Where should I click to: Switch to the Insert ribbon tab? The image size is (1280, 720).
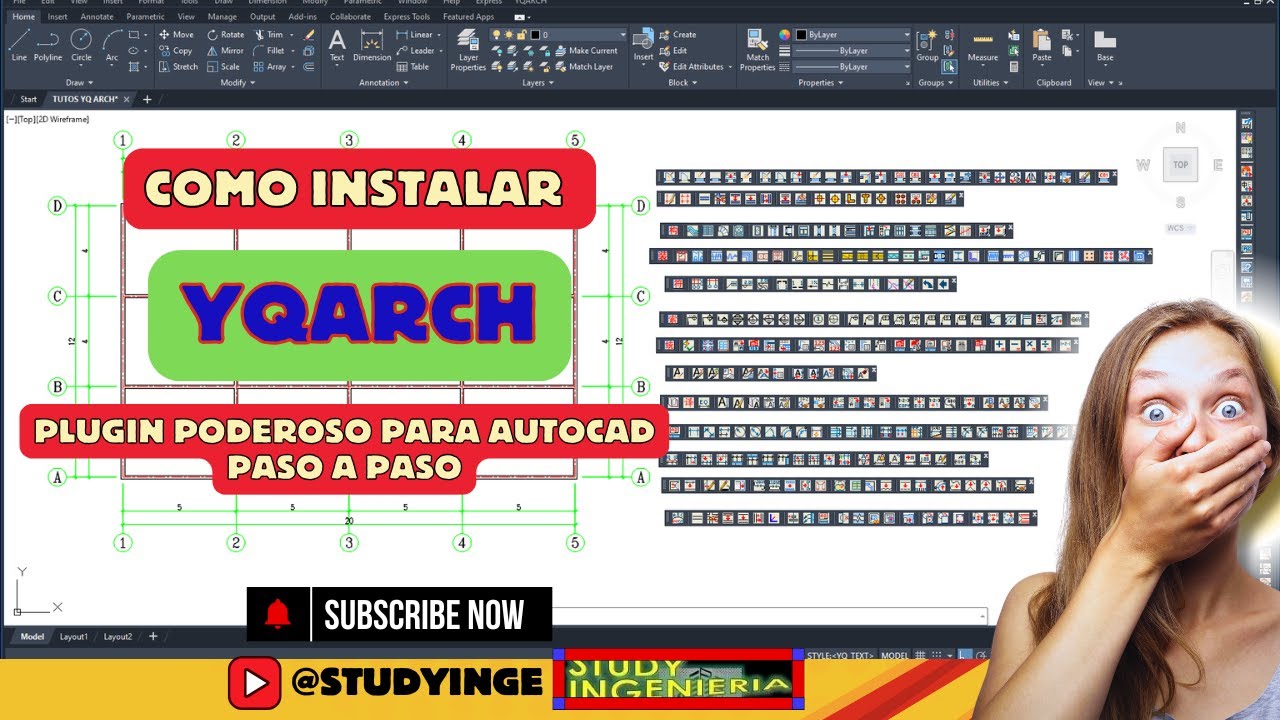coord(58,17)
